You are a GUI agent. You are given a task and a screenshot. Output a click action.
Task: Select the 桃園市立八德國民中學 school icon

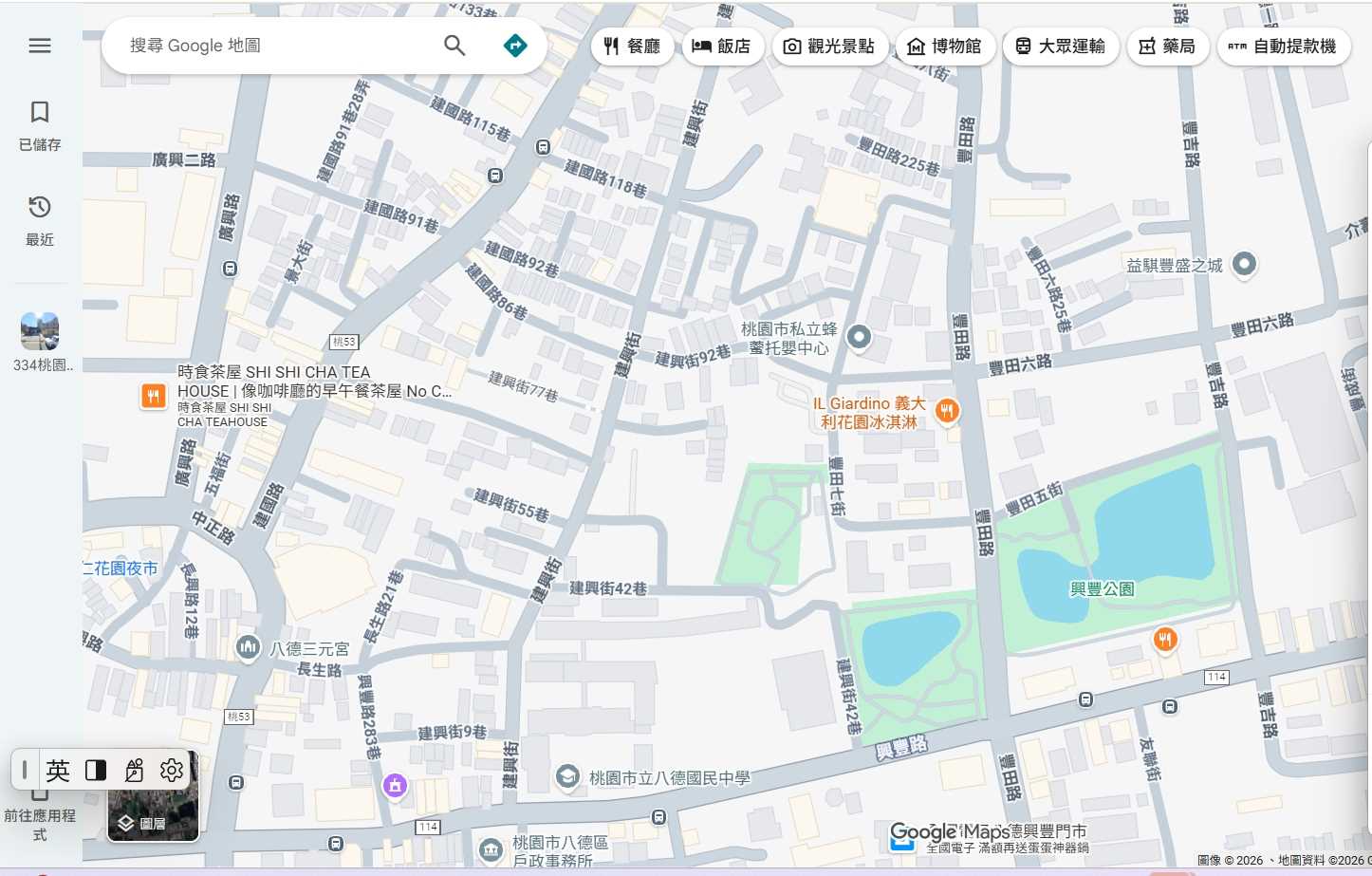(x=567, y=777)
